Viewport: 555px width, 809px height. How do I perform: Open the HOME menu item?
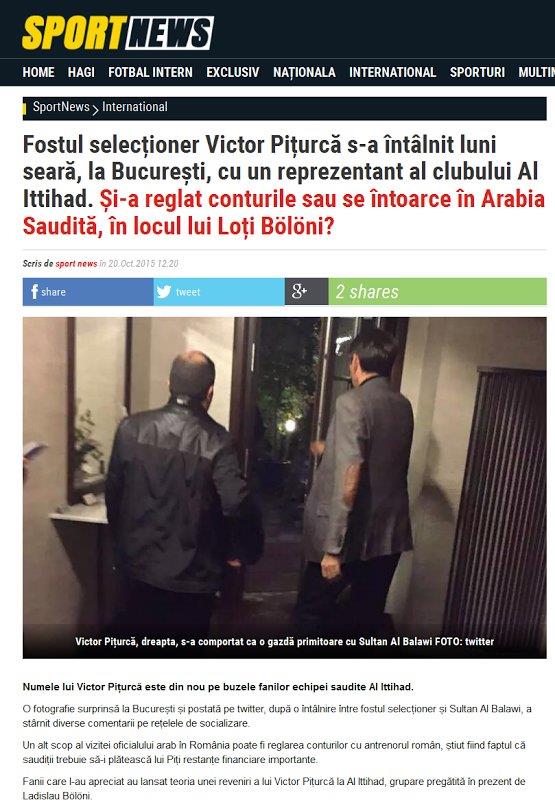point(38,72)
